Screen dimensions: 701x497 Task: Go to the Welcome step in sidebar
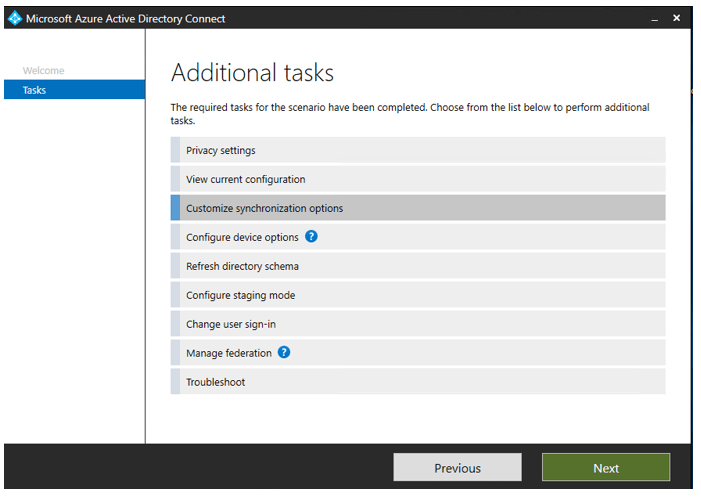click(x=43, y=71)
